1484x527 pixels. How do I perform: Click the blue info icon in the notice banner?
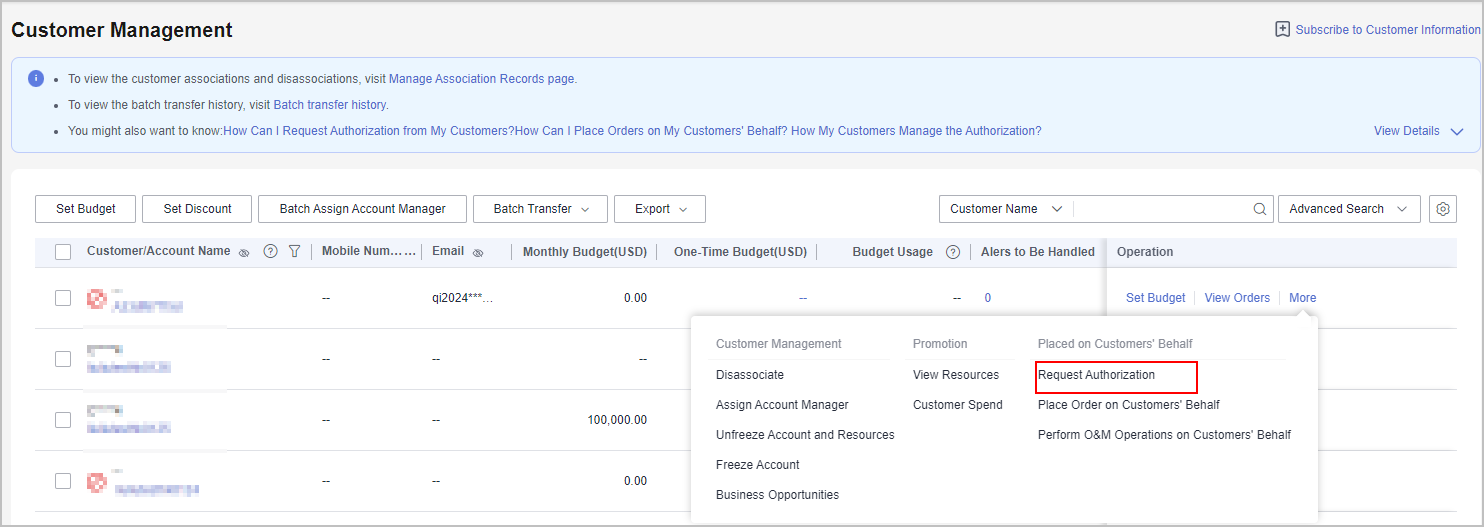pos(36,78)
